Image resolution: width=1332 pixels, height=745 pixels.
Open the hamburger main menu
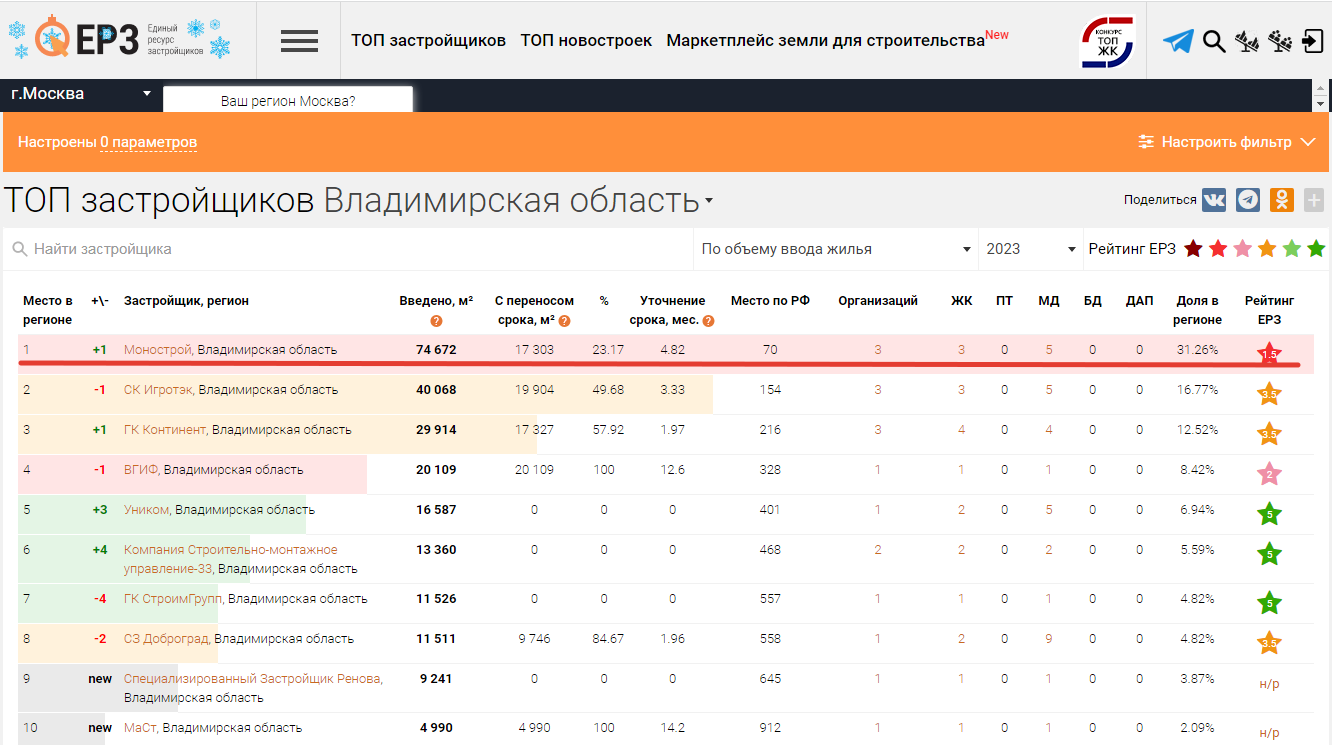299,41
